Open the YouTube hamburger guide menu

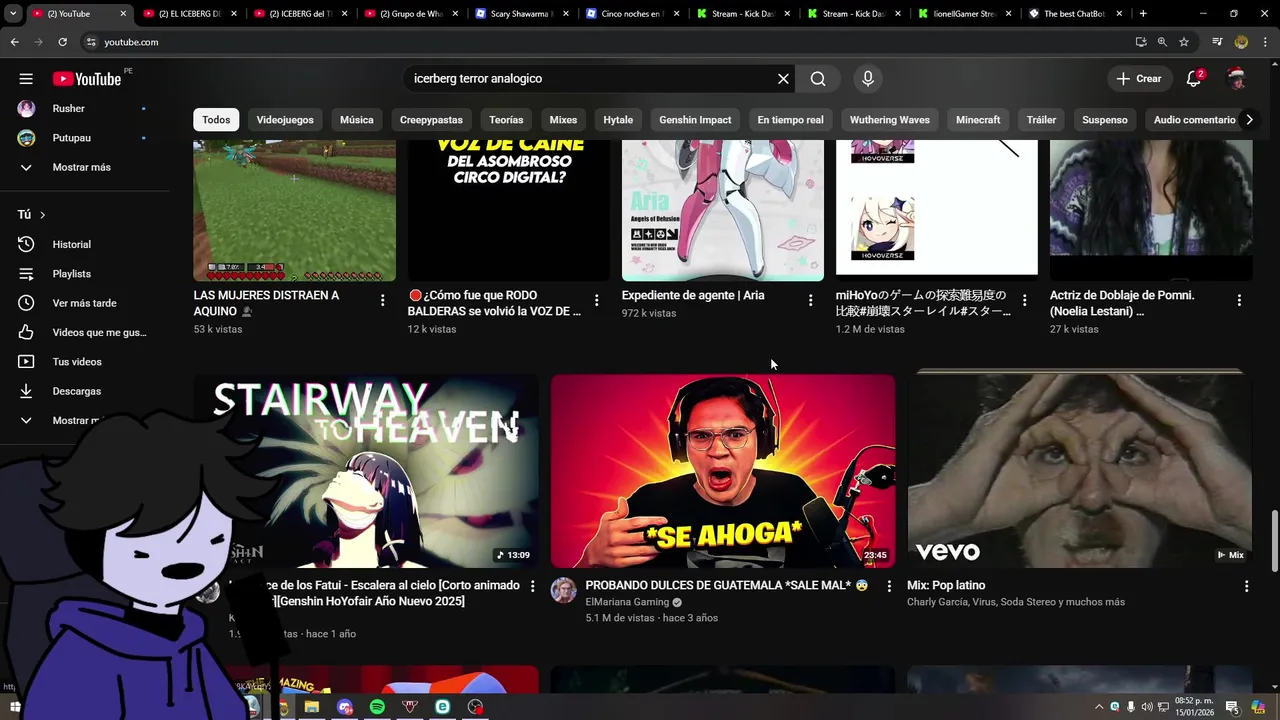(x=26, y=79)
